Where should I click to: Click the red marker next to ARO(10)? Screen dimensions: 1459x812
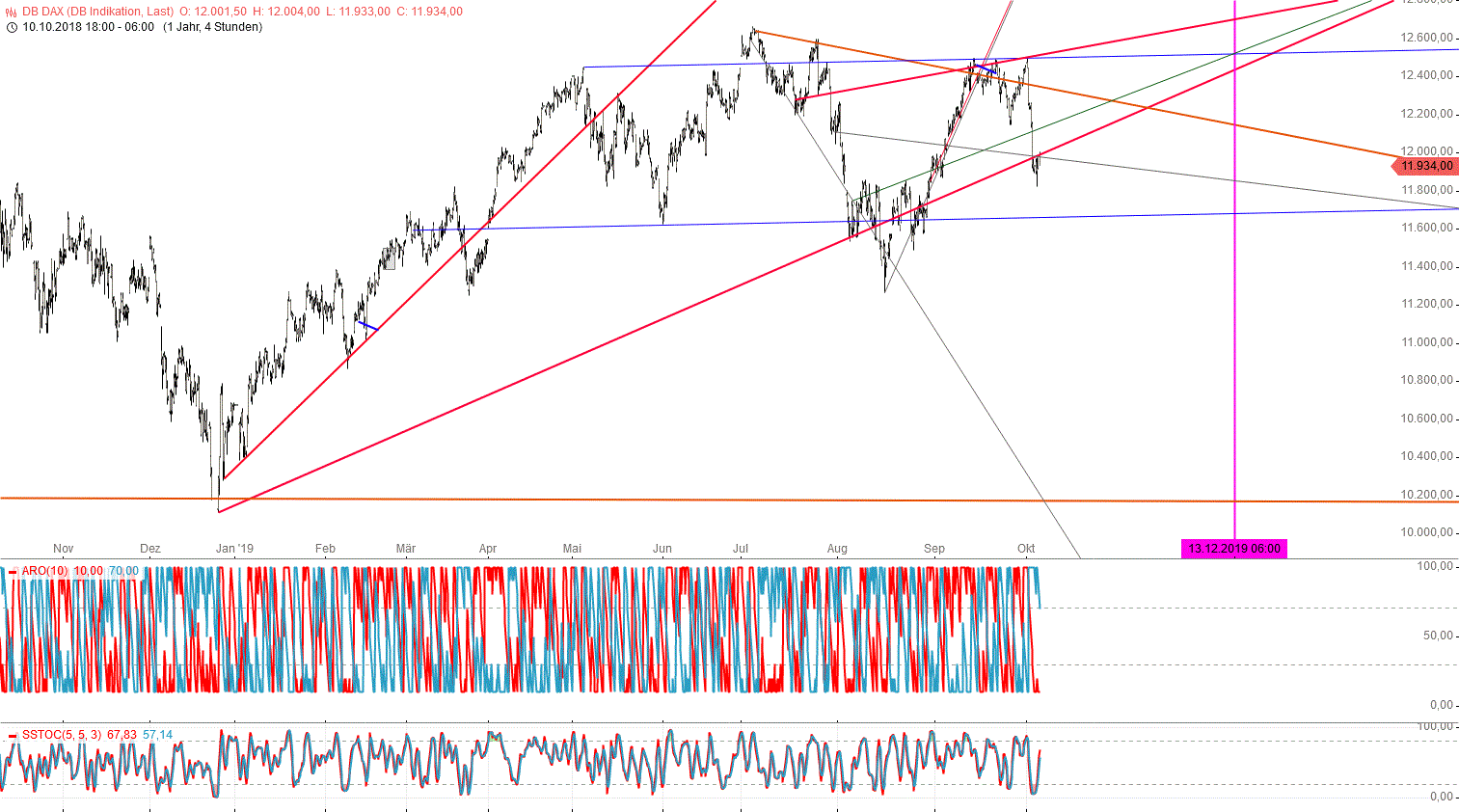[13, 572]
